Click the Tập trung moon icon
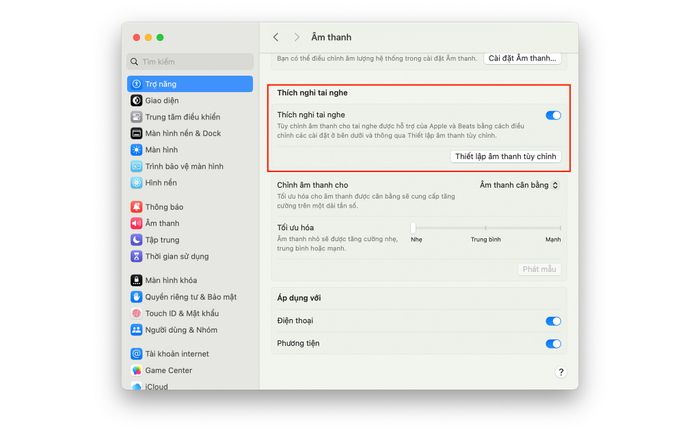 pyautogui.click(x=137, y=240)
